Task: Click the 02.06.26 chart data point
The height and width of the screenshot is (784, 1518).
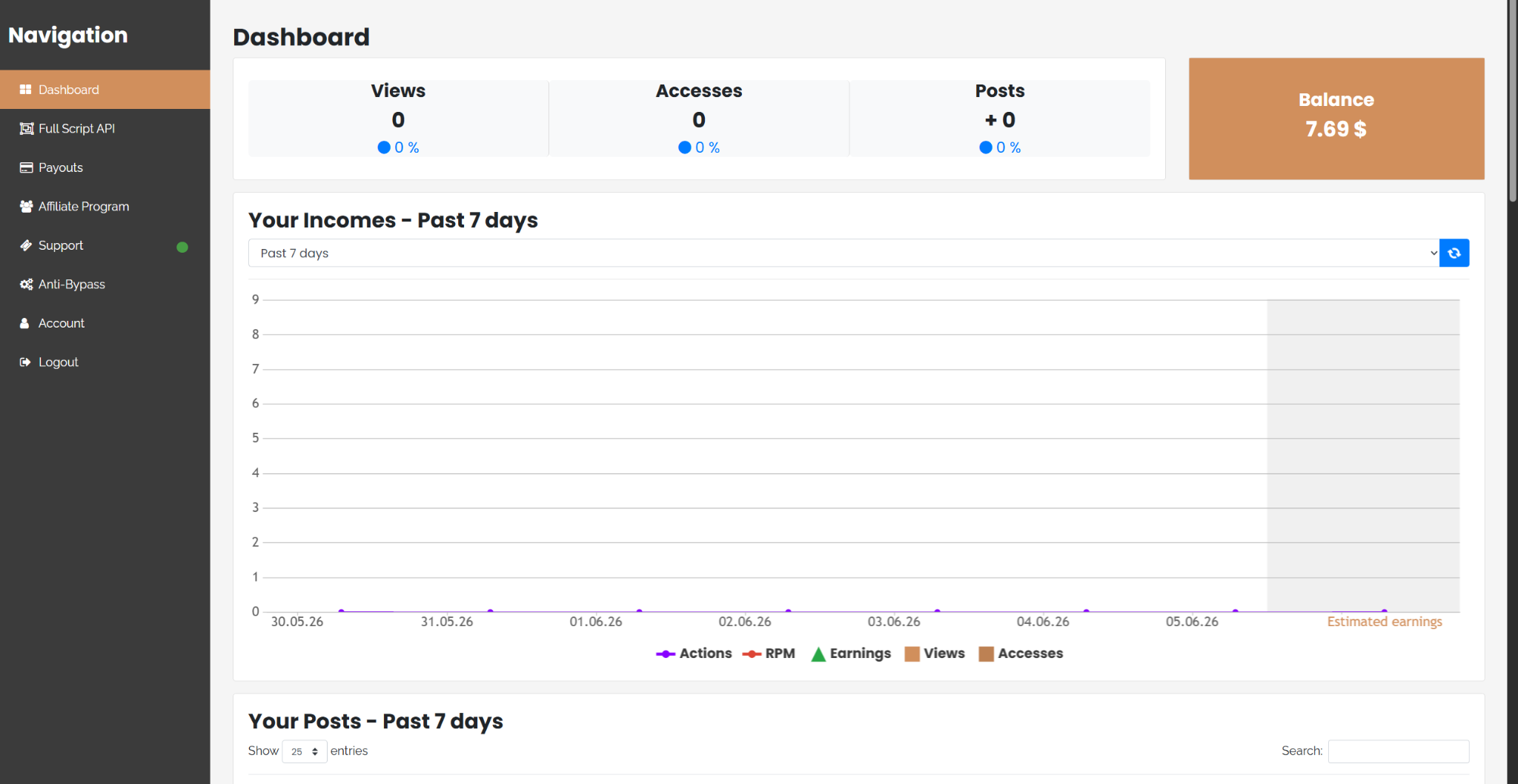Action: [x=788, y=611]
